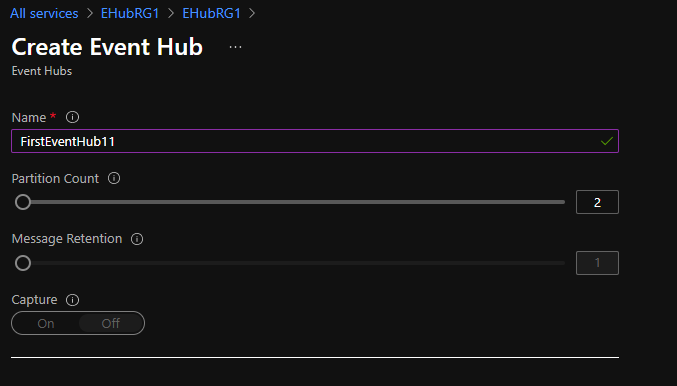
Task: Go to All services breadcrumb
Action: point(44,13)
